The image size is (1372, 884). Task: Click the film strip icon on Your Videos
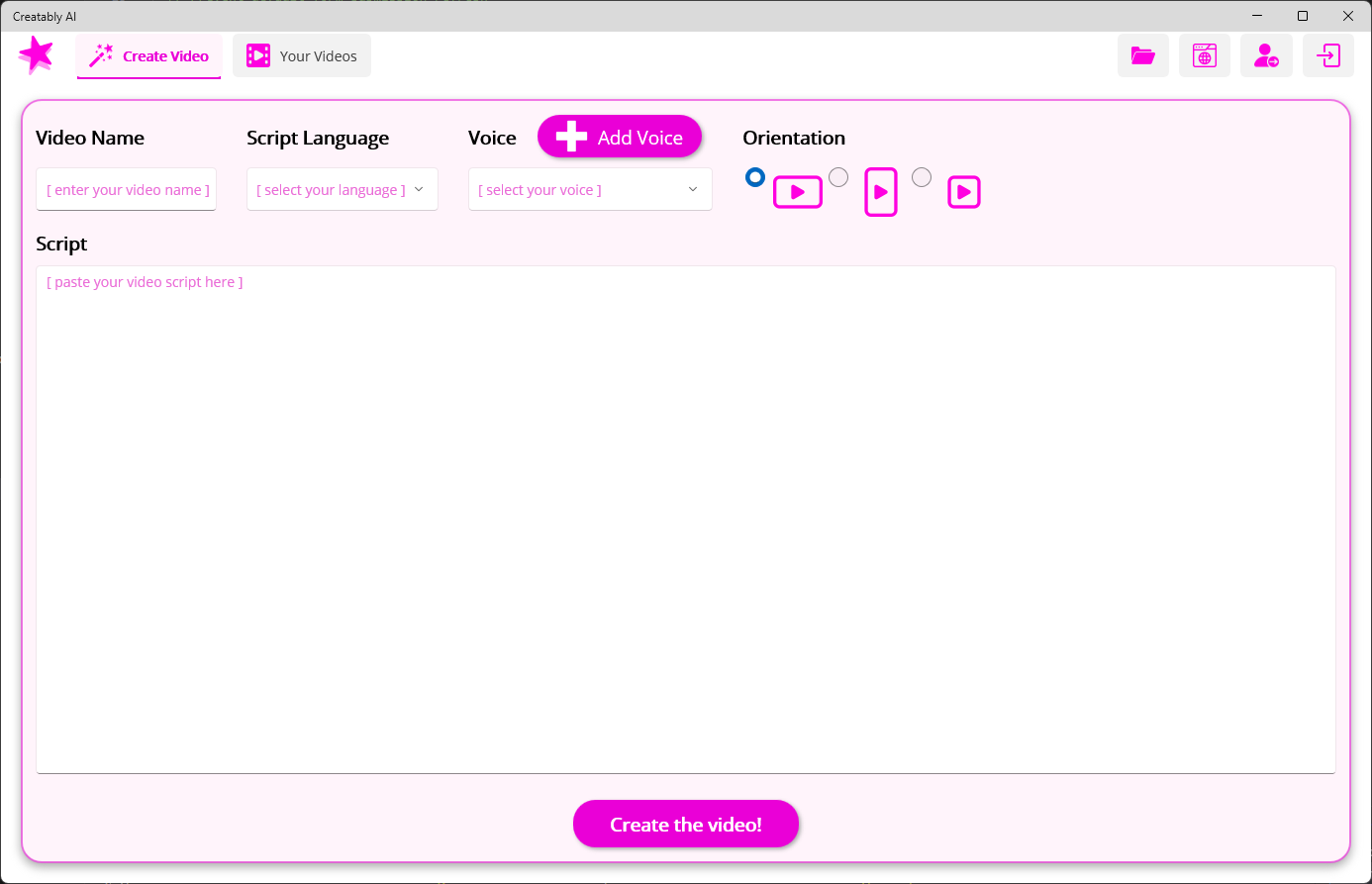coord(258,55)
